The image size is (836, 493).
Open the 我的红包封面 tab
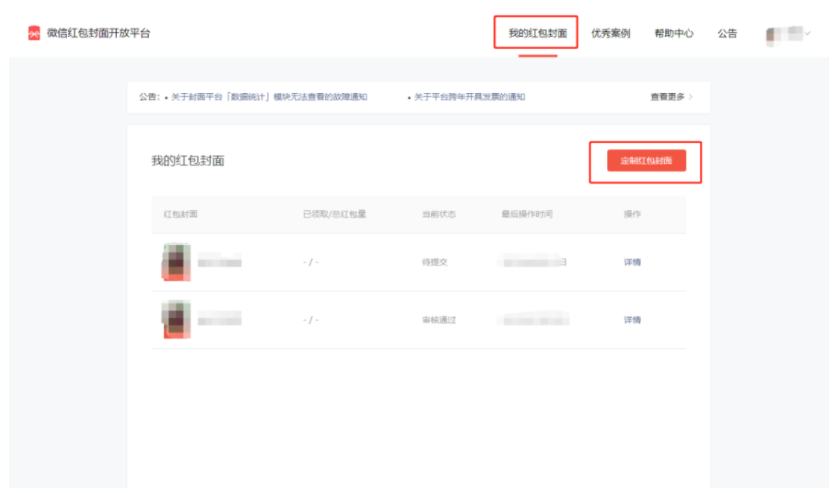537,33
